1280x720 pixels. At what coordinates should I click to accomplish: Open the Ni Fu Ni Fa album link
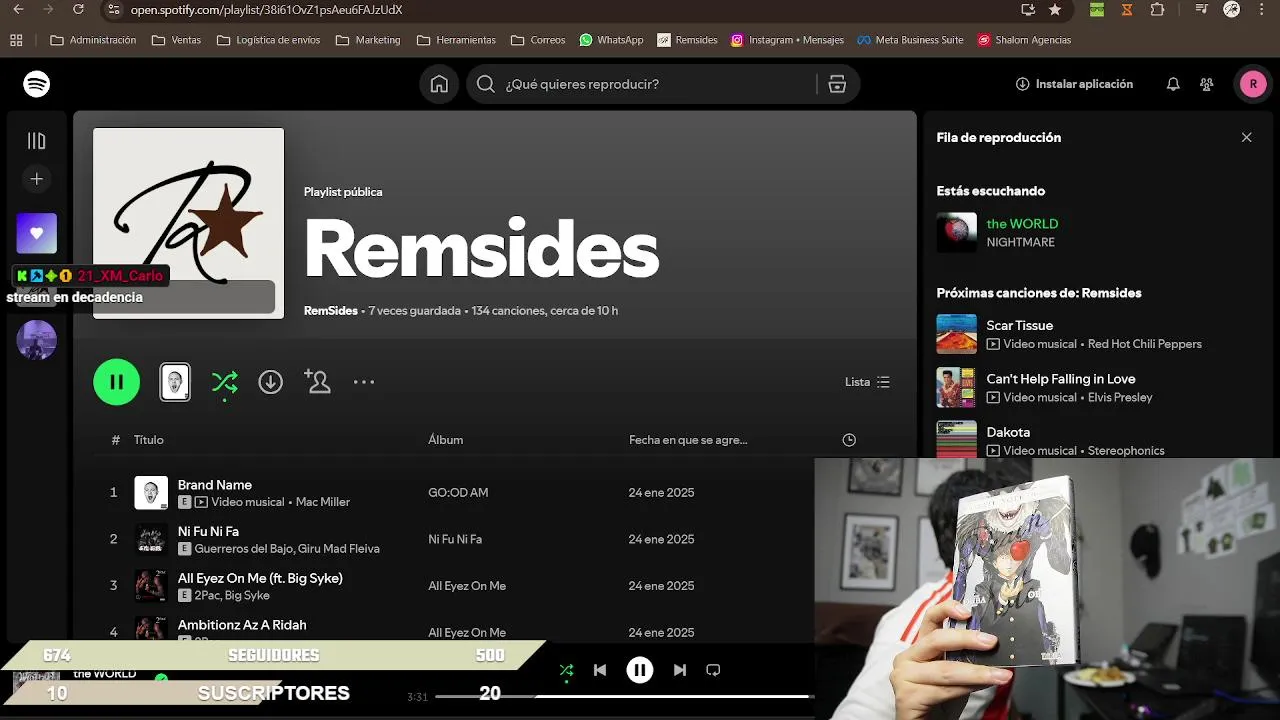coord(455,539)
